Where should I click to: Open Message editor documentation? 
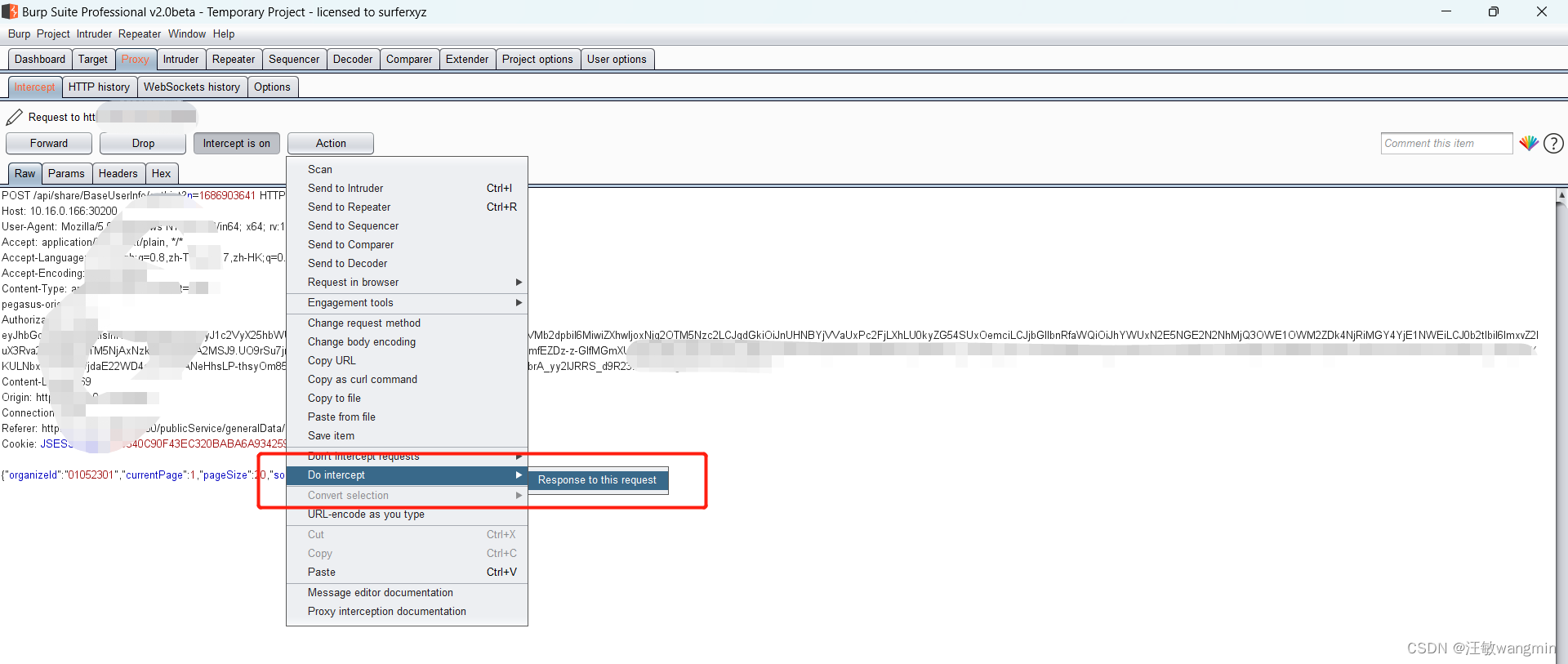coord(407,592)
